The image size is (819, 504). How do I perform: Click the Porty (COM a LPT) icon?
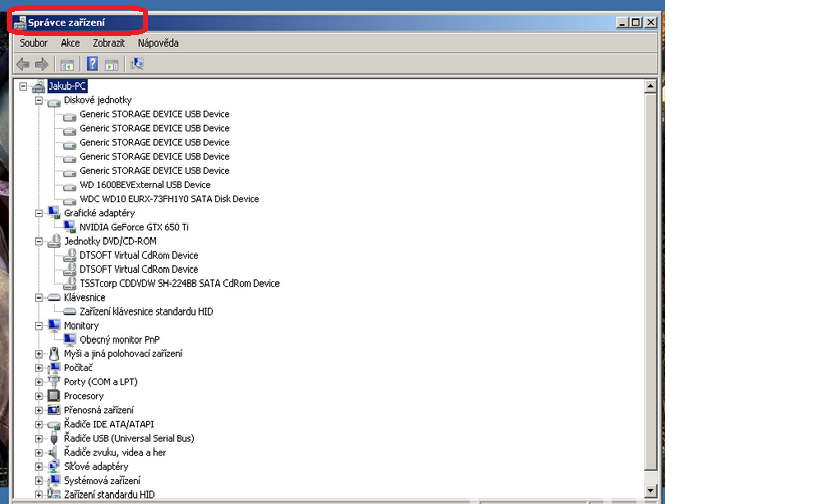click(x=54, y=382)
